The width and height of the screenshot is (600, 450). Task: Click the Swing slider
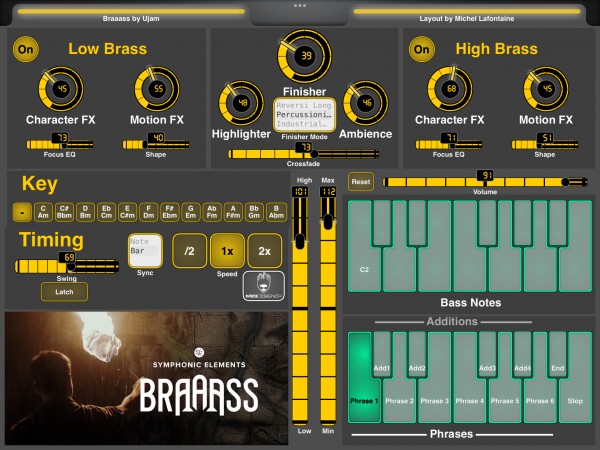click(67, 266)
